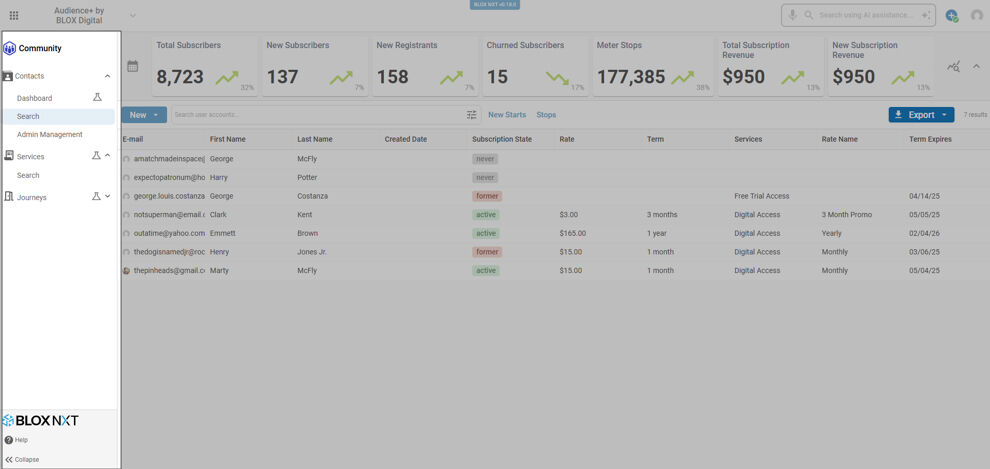The width and height of the screenshot is (990, 469).
Task: Open the blue plus status icon
Action: click(x=951, y=16)
